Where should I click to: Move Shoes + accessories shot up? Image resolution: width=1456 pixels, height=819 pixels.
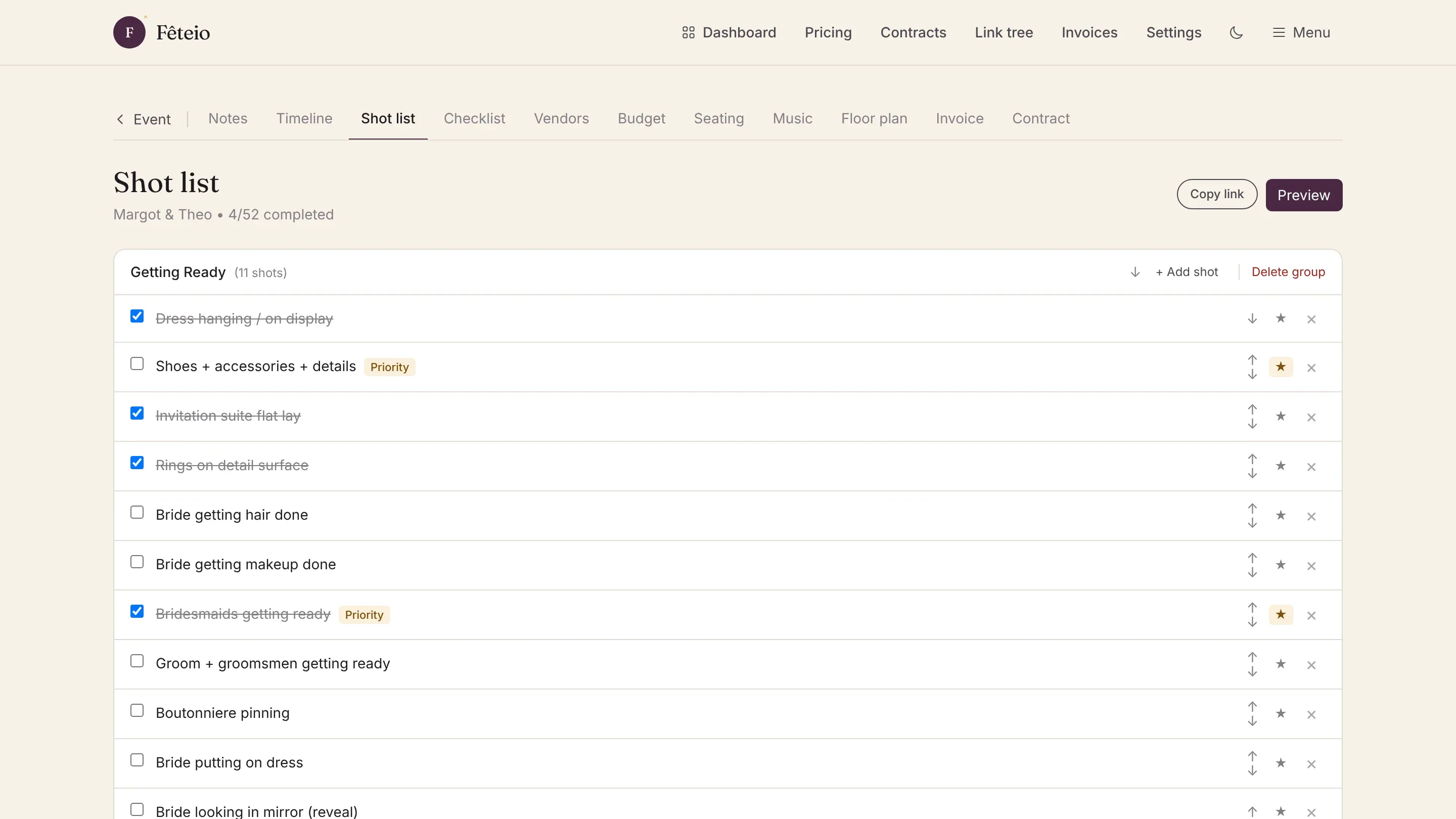click(x=1253, y=359)
